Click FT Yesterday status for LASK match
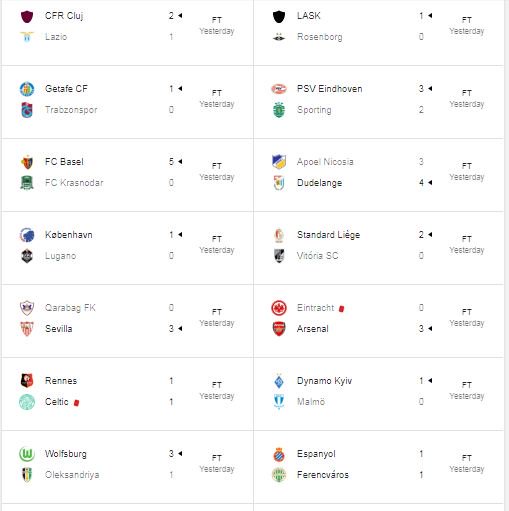This screenshot has height=511, width=509. pyautogui.click(x=467, y=26)
